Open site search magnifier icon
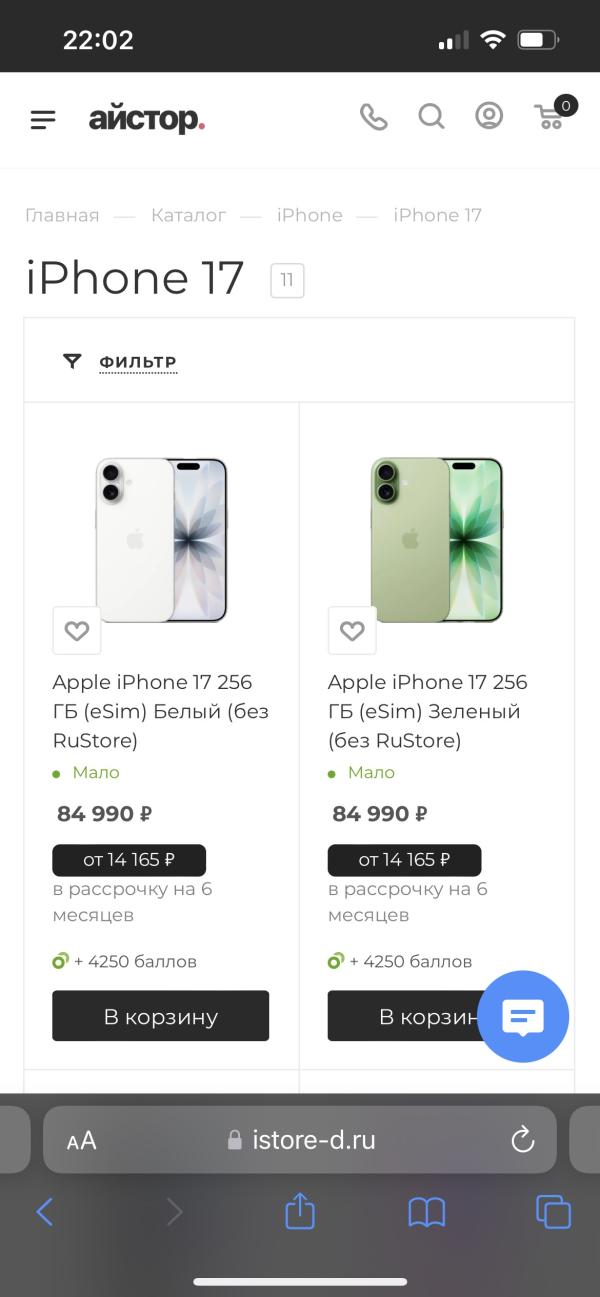Viewport: 600px width, 1297px height. point(431,117)
